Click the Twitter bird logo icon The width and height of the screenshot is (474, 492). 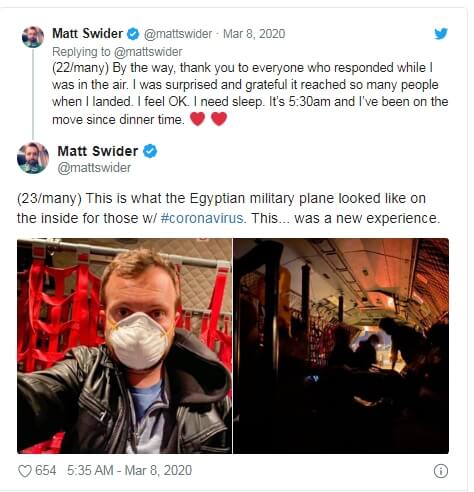tap(441, 34)
